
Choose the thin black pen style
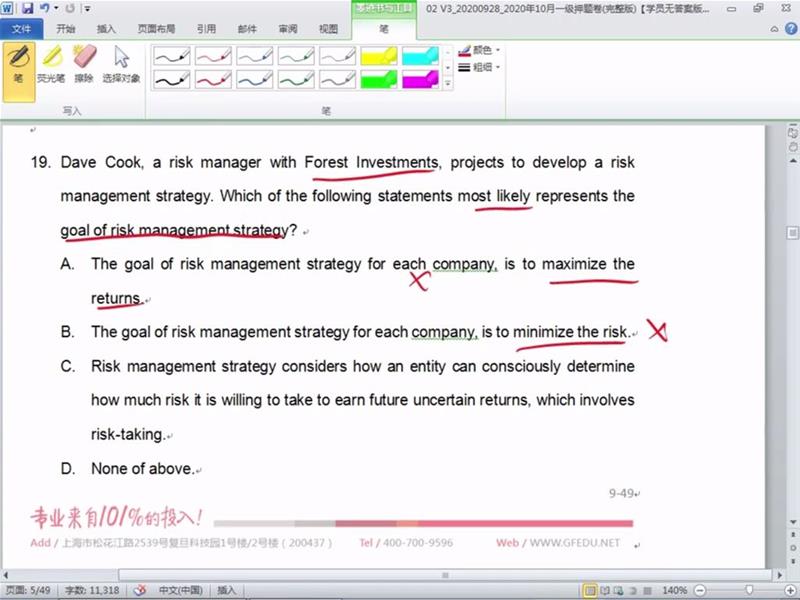(x=172, y=56)
